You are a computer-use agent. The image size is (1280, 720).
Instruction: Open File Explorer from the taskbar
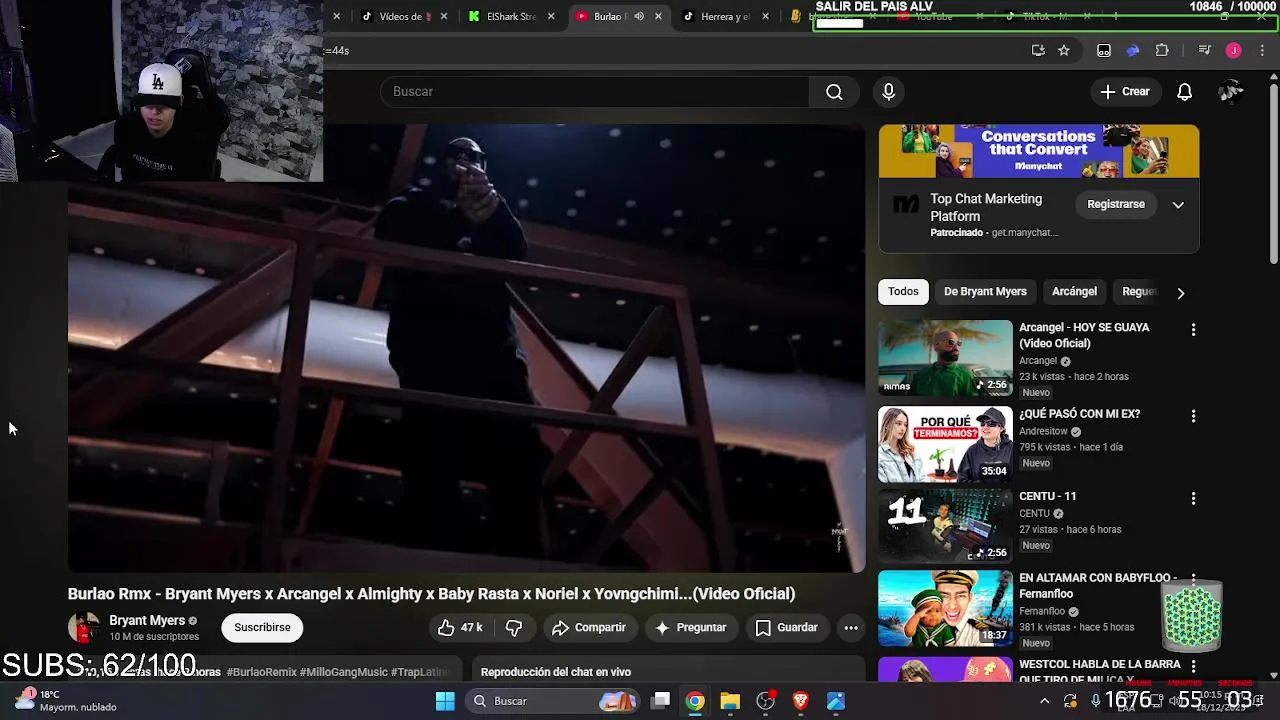pos(730,701)
